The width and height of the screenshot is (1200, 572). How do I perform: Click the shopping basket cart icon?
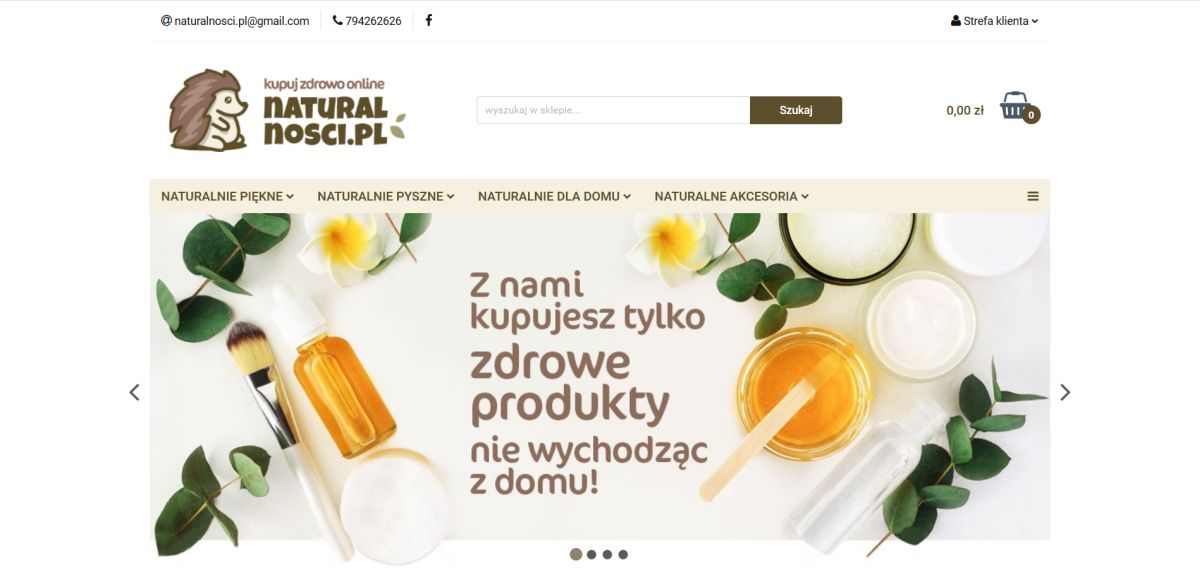click(x=1016, y=106)
